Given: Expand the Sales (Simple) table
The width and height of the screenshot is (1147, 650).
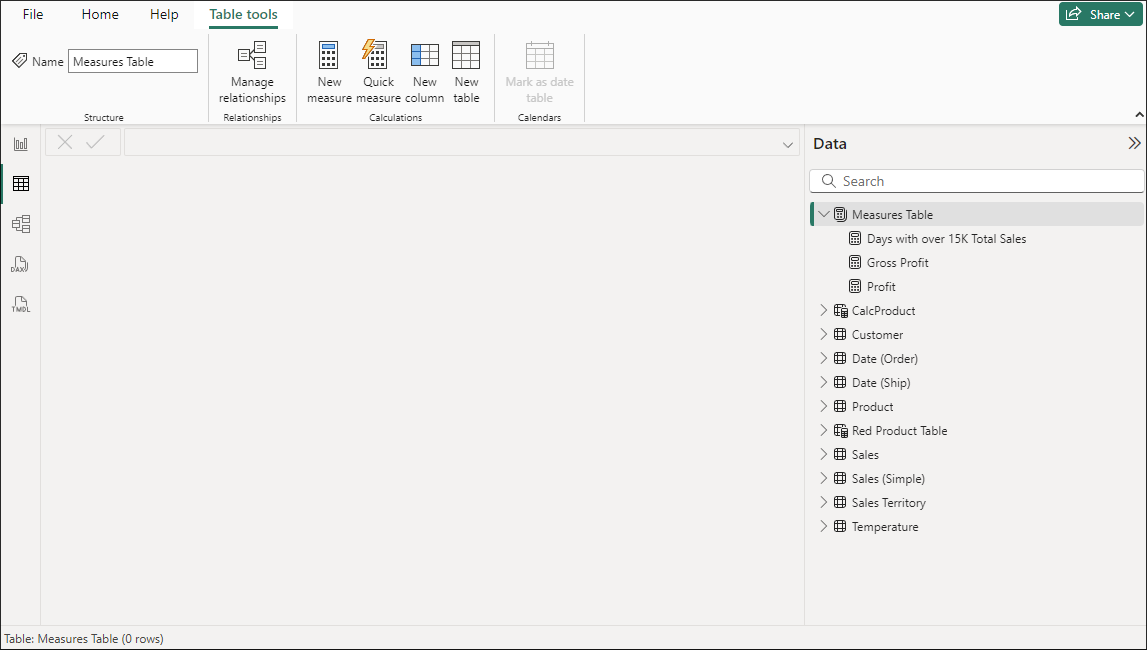Looking at the screenshot, I should (824, 478).
